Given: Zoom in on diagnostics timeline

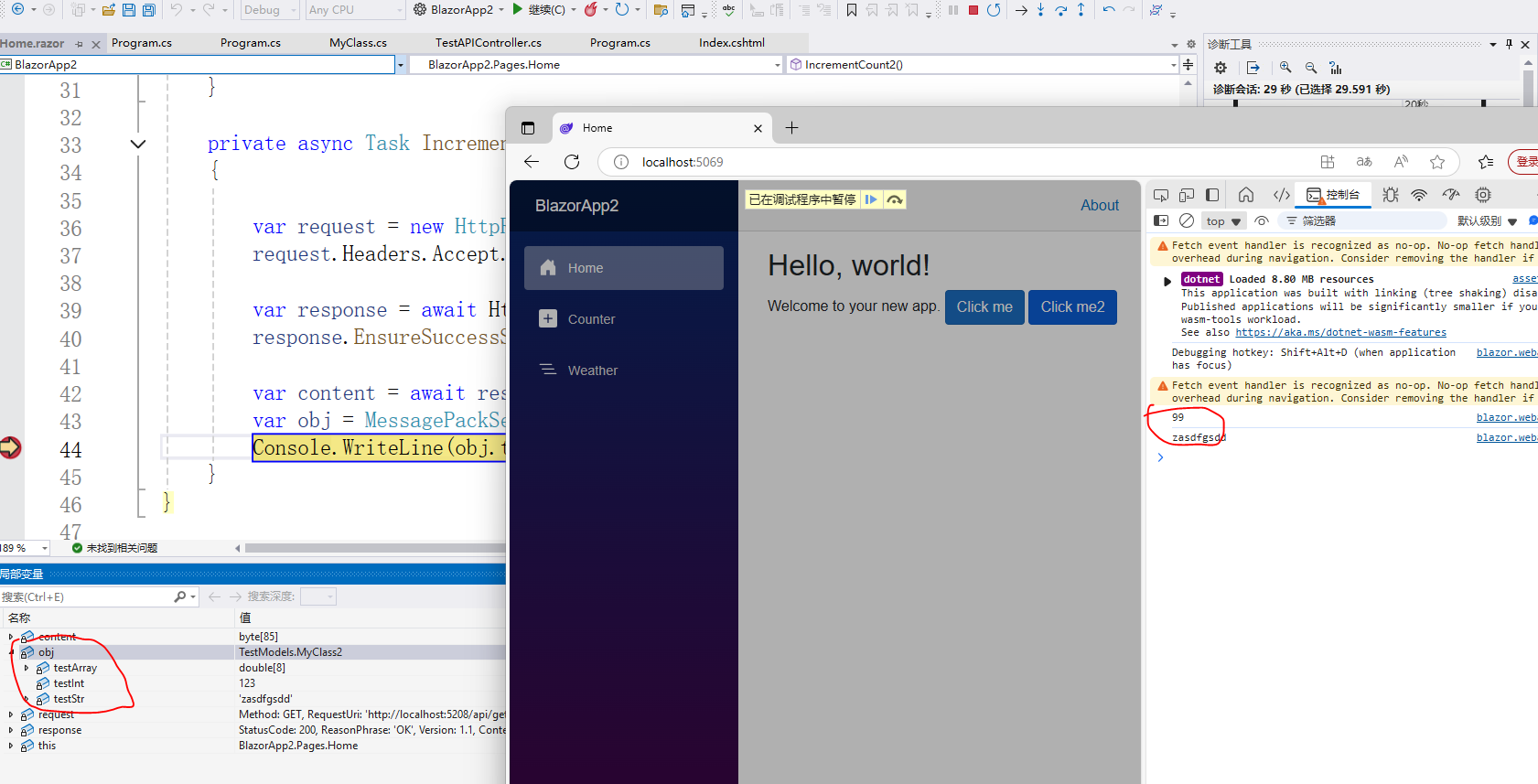Looking at the screenshot, I should coord(1285,68).
